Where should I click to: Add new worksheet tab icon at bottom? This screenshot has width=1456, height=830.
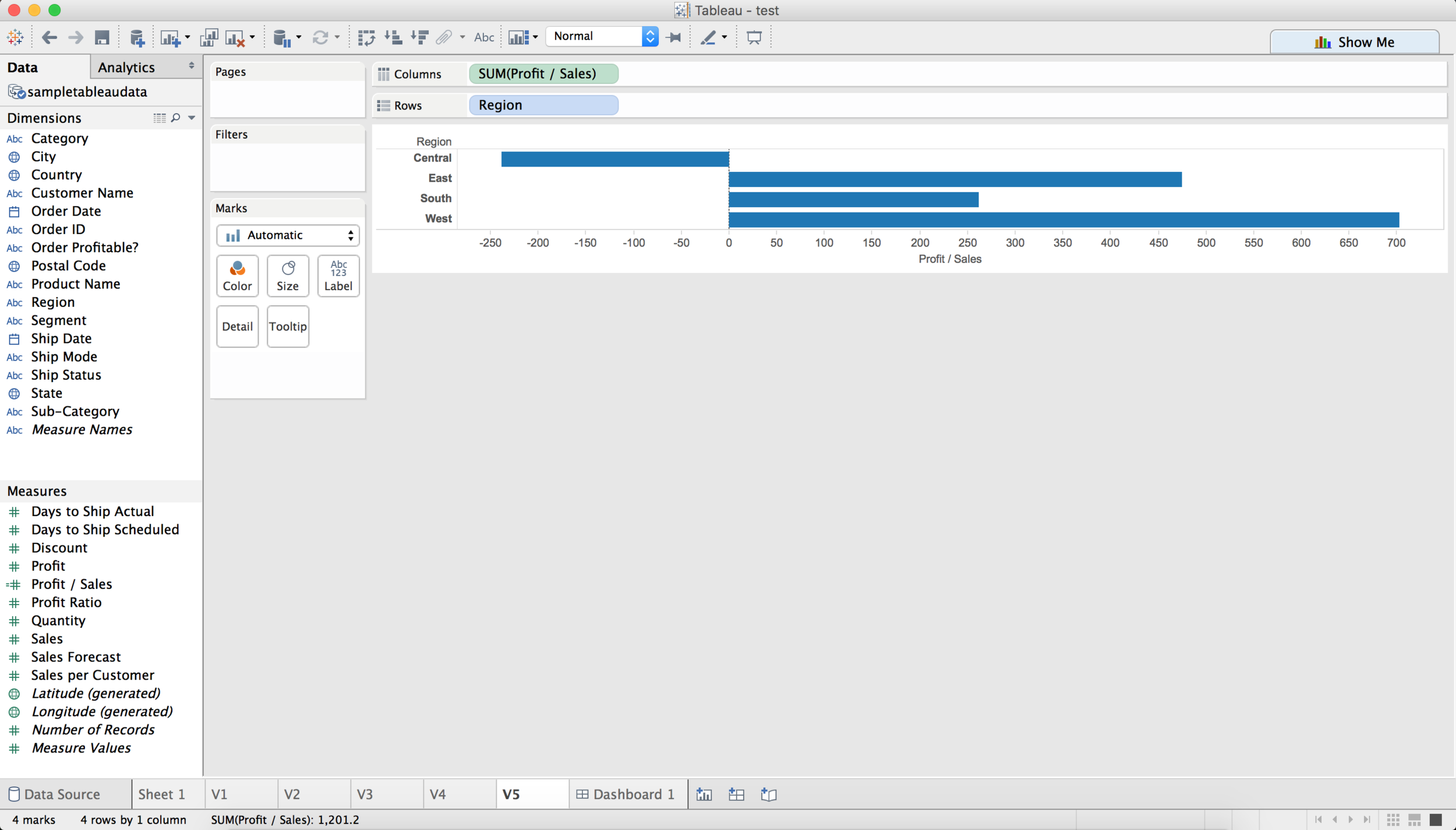tap(704, 794)
